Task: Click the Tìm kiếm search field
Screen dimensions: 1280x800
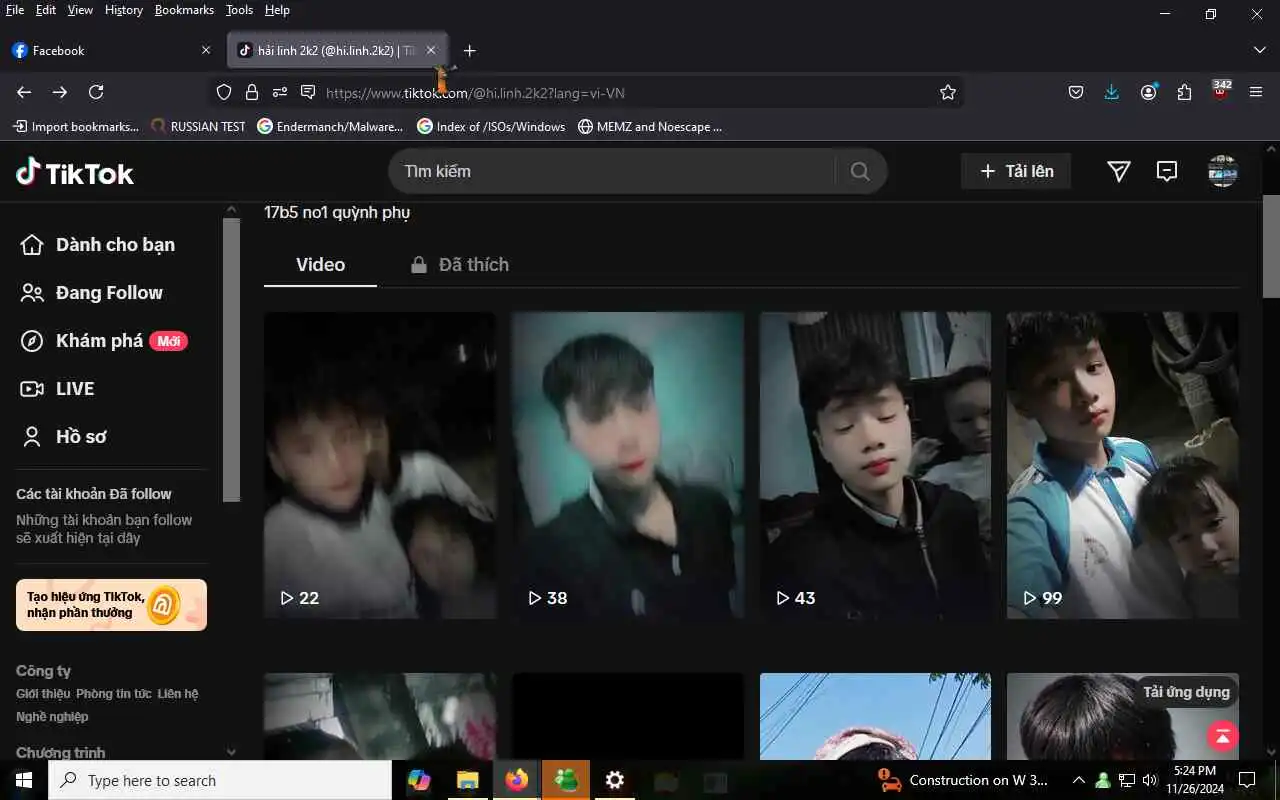Action: (612, 171)
